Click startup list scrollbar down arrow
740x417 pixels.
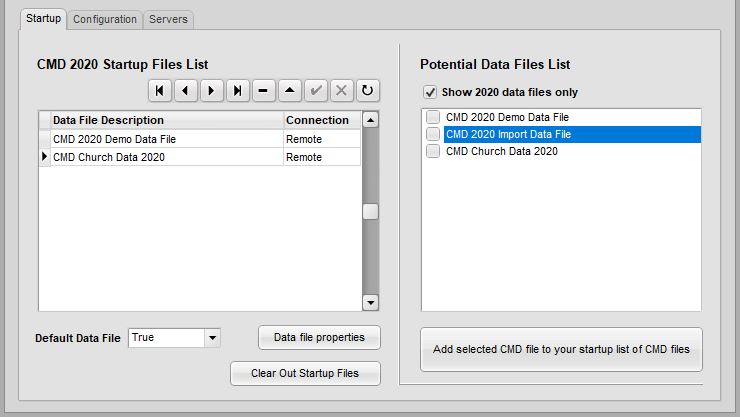[370, 302]
